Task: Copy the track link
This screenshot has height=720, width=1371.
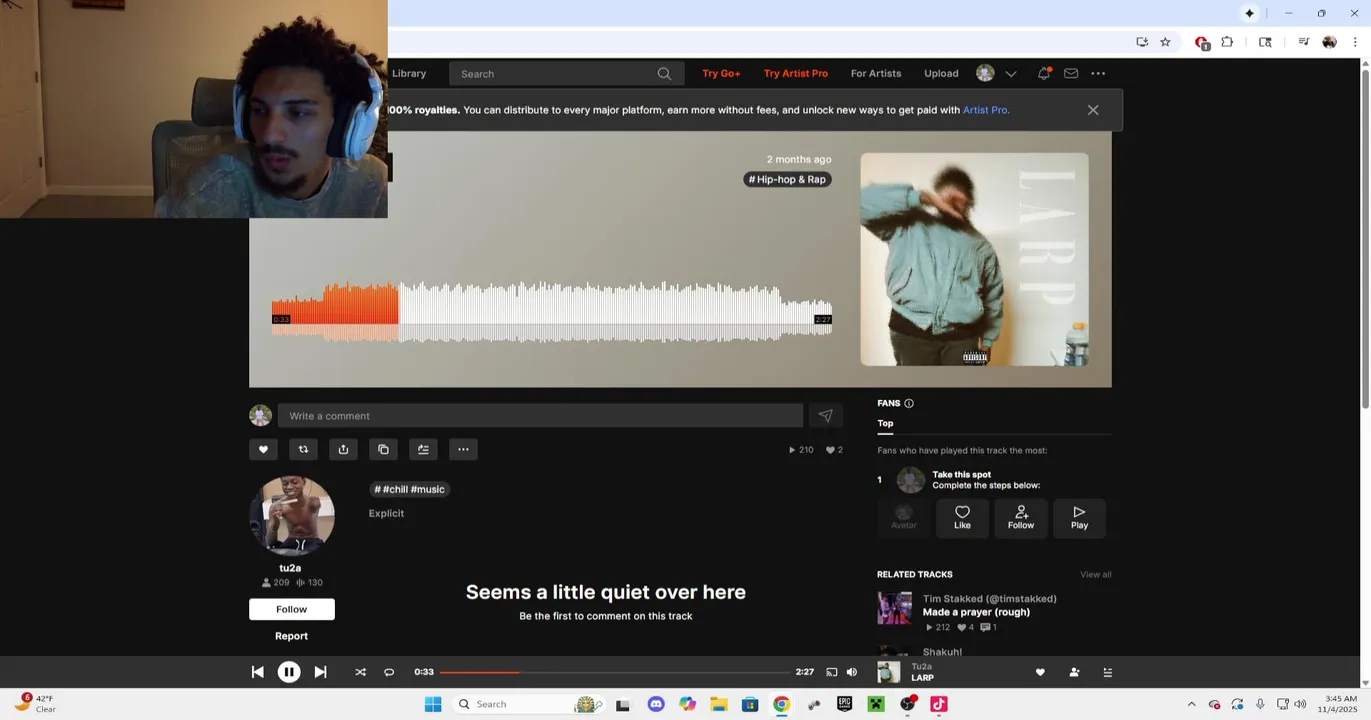Action: click(x=383, y=449)
